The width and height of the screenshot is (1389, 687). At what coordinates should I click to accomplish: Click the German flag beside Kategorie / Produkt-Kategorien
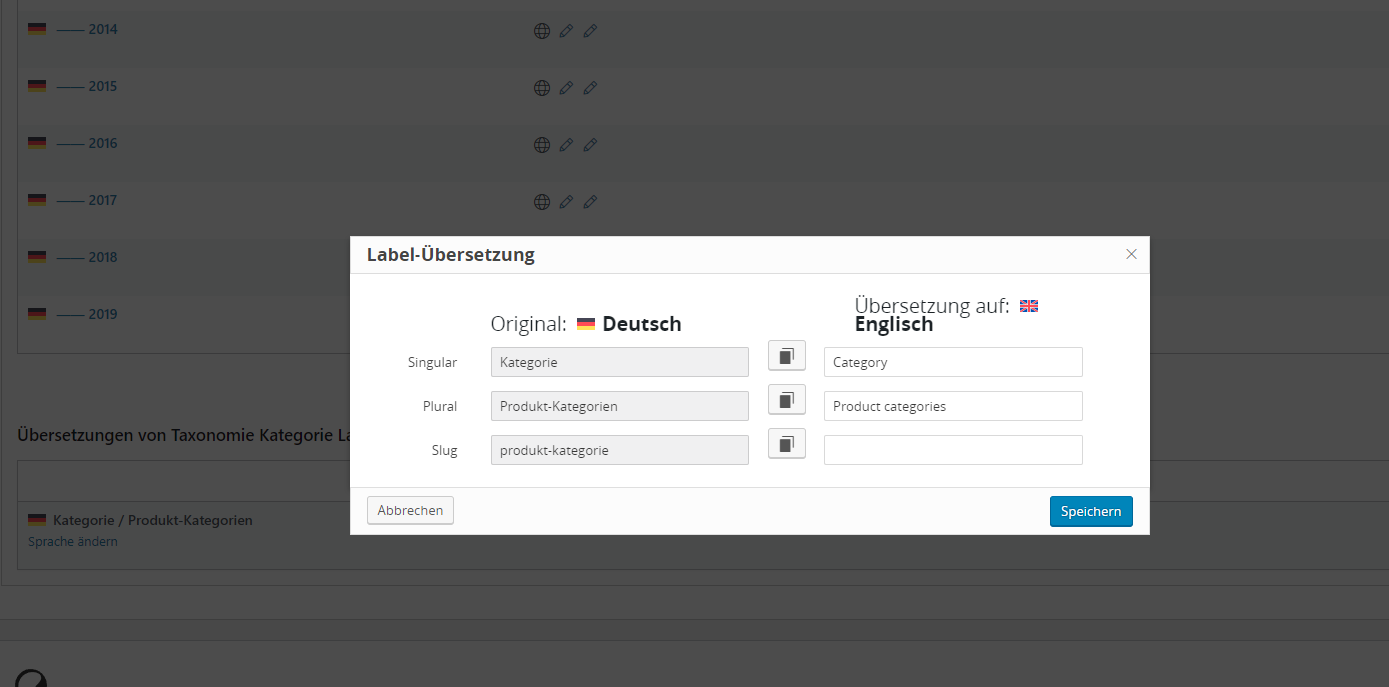click(x=37, y=520)
